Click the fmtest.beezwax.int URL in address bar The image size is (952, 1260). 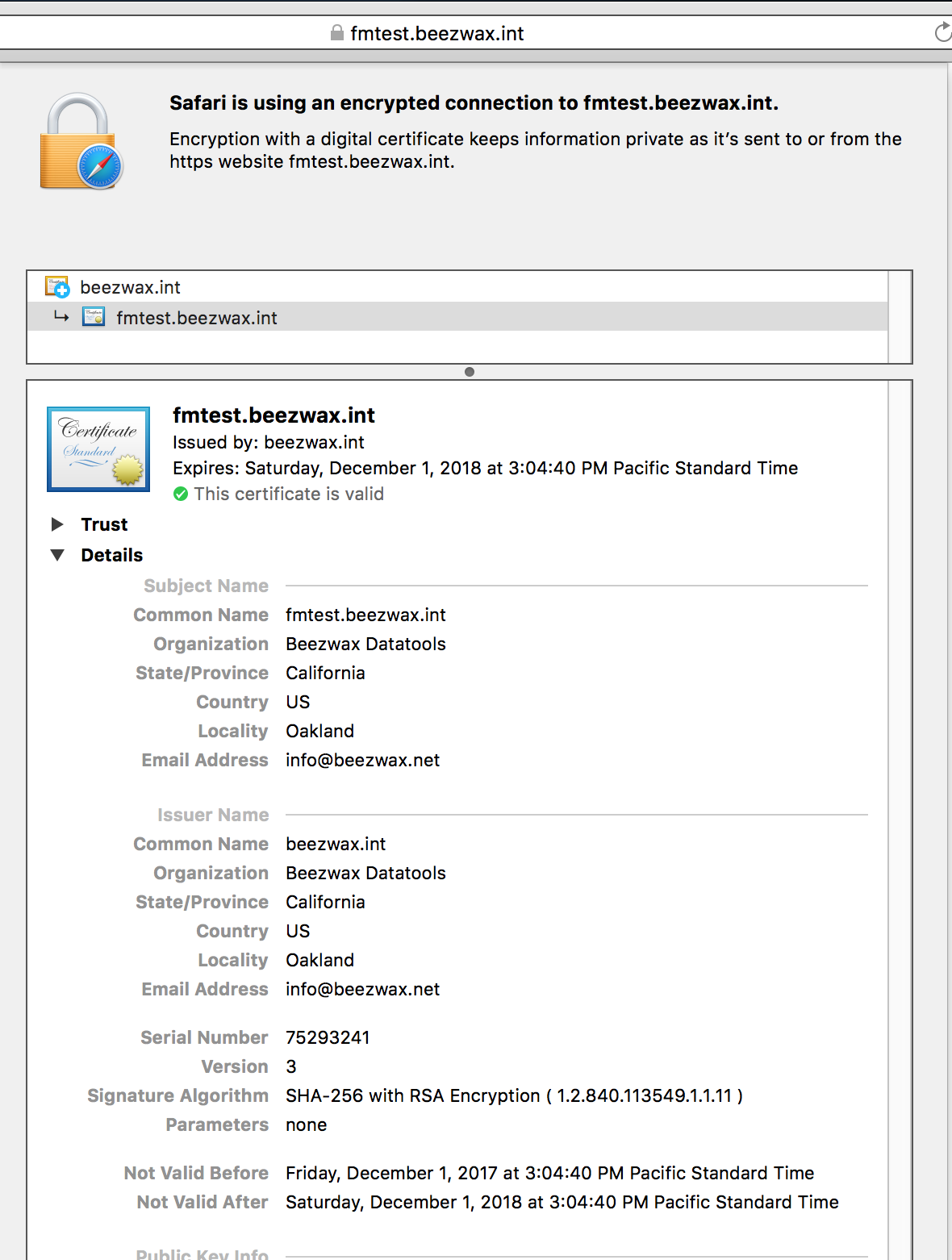coord(436,33)
